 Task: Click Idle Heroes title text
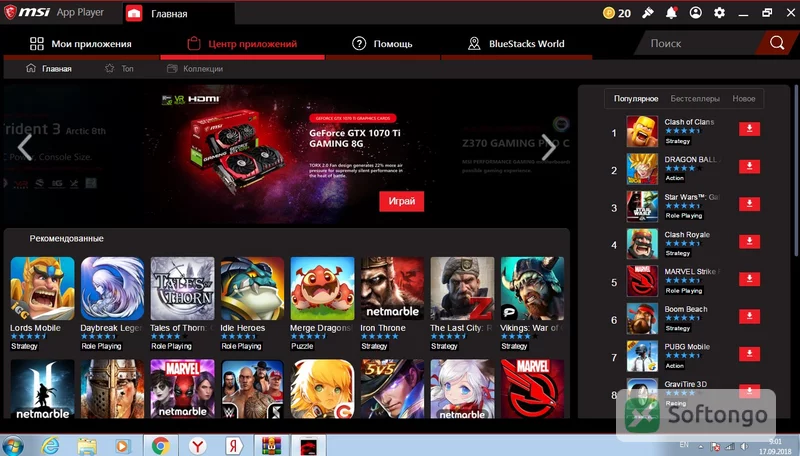(x=243, y=328)
